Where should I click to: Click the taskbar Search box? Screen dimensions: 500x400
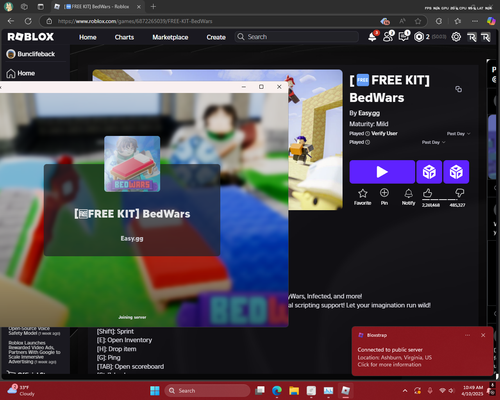pos(207,391)
